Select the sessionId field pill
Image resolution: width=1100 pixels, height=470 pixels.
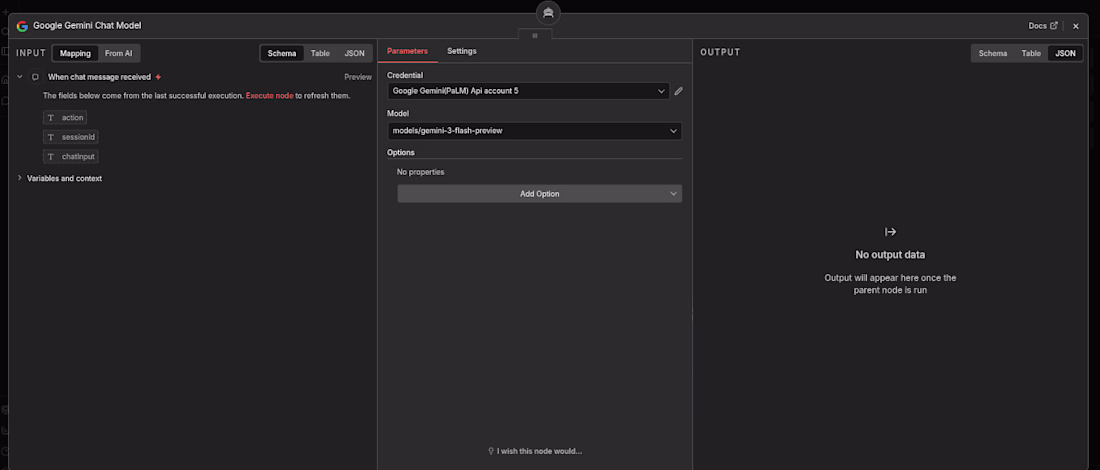[71, 137]
